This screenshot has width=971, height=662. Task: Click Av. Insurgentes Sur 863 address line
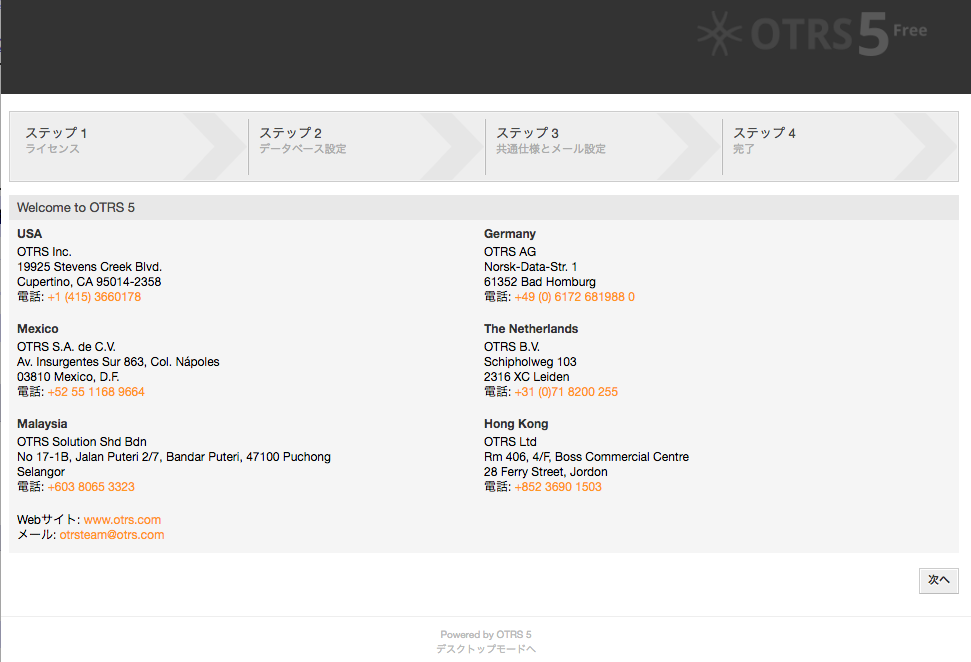[x=118, y=362]
